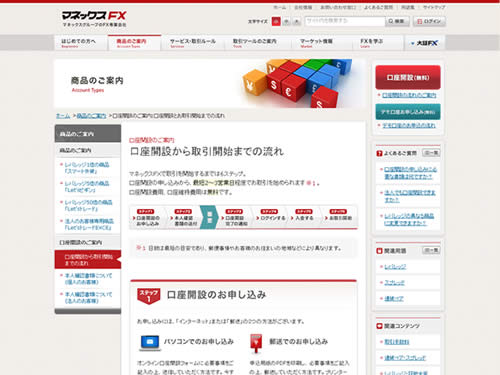Click step 6 お取引開始 in flow bar
Screen dimensions: 500x375
point(339,215)
